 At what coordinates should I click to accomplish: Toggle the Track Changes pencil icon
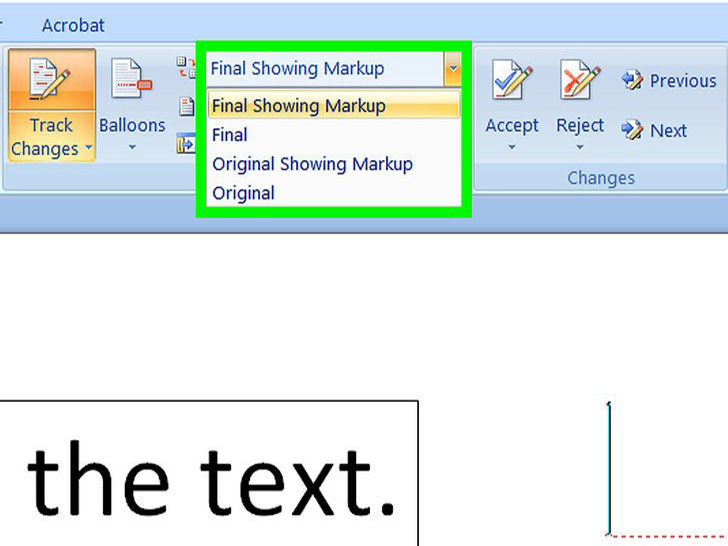tap(52, 79)
